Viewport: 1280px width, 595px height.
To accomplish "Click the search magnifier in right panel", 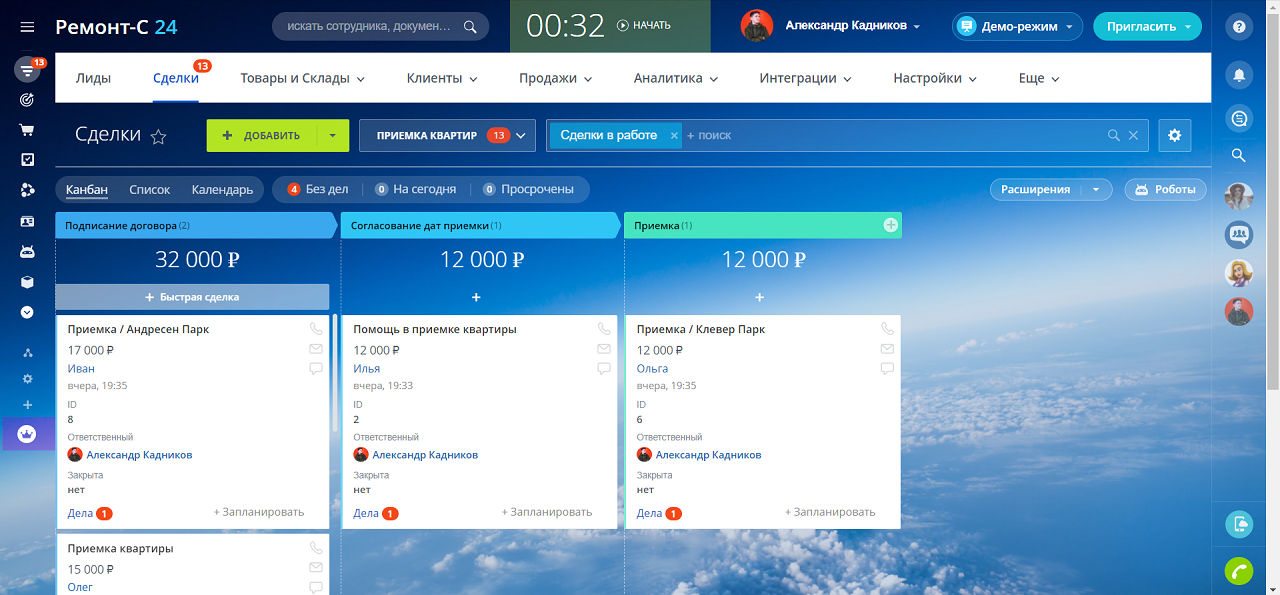I will click(1239, 155).
